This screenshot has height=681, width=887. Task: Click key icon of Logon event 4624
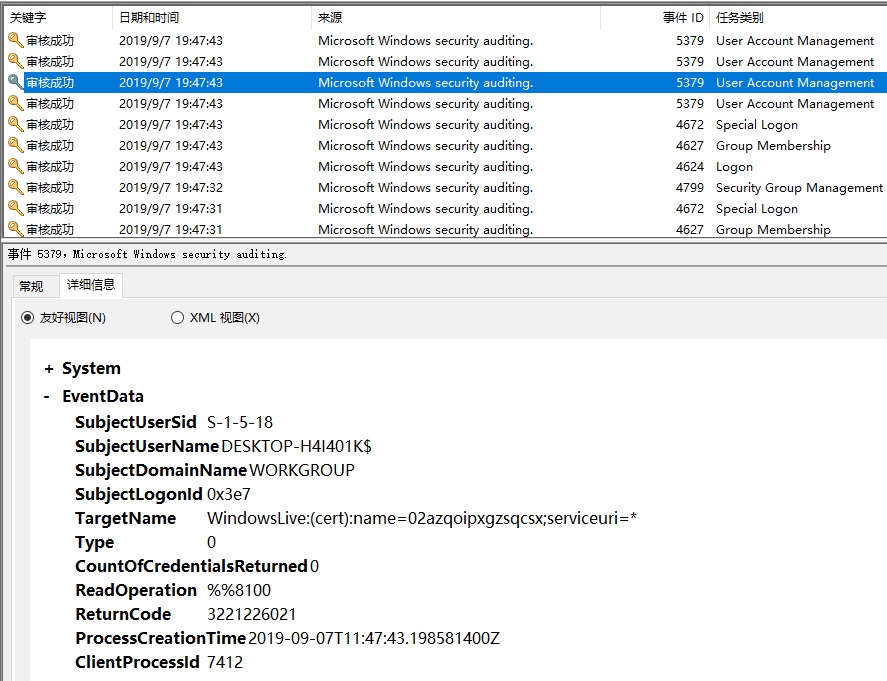click(x=15, y=166)
